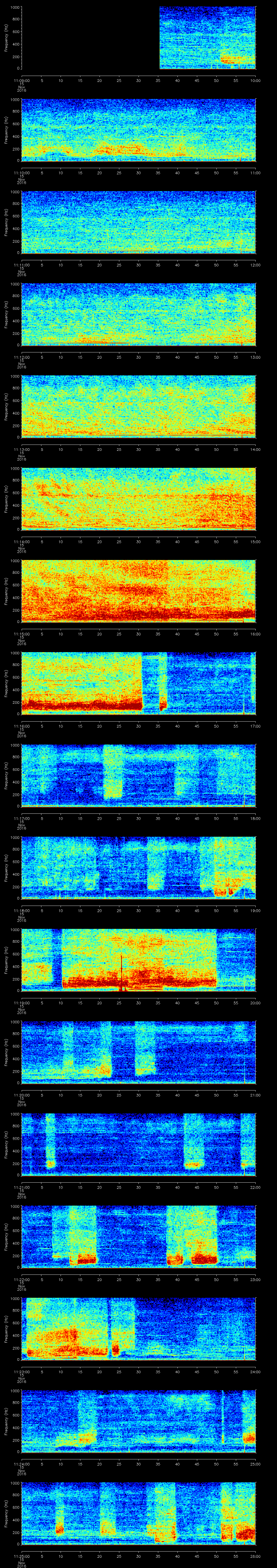
Task: Click the 17:00 end tick label
Action: [255, 726]
